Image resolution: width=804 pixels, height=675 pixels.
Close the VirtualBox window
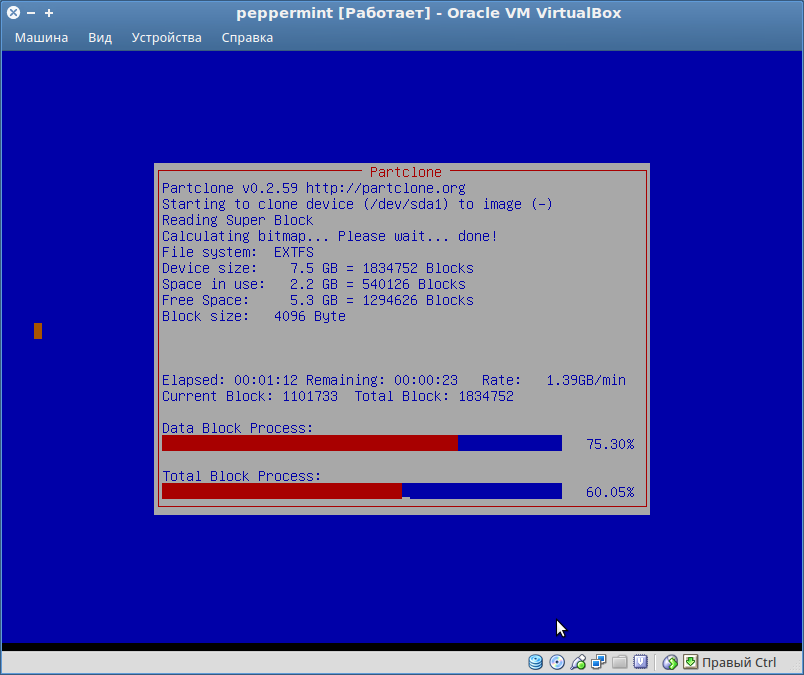click(13, 13)
